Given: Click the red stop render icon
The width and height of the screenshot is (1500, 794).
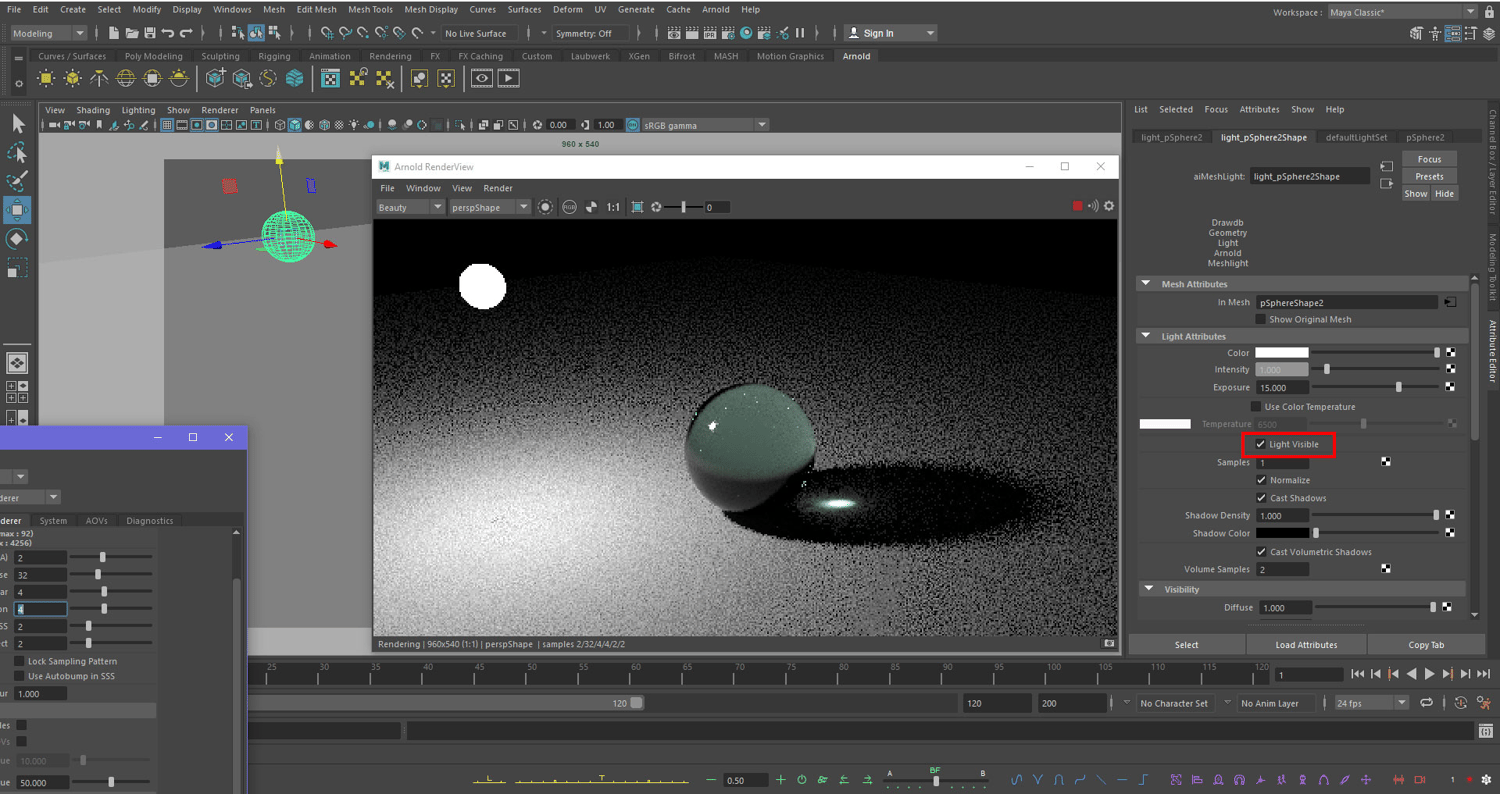Looking at the screenshot, I should coord(1077,206).
